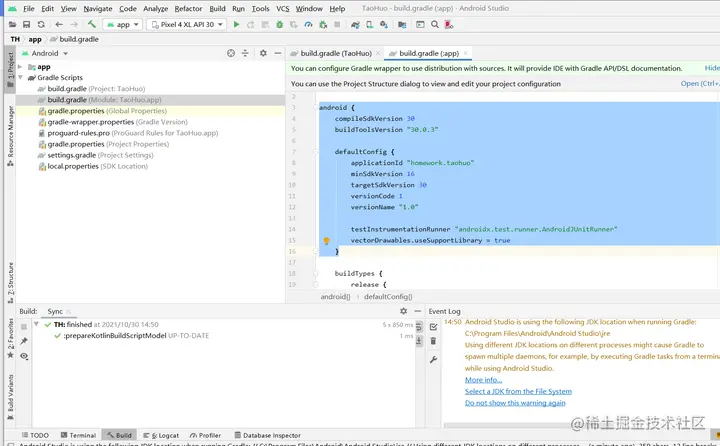Close the build.gradle (:app) editor tab
Image resolution: width=720 pixels, height=446 pixels.
(x=465, y=53)
